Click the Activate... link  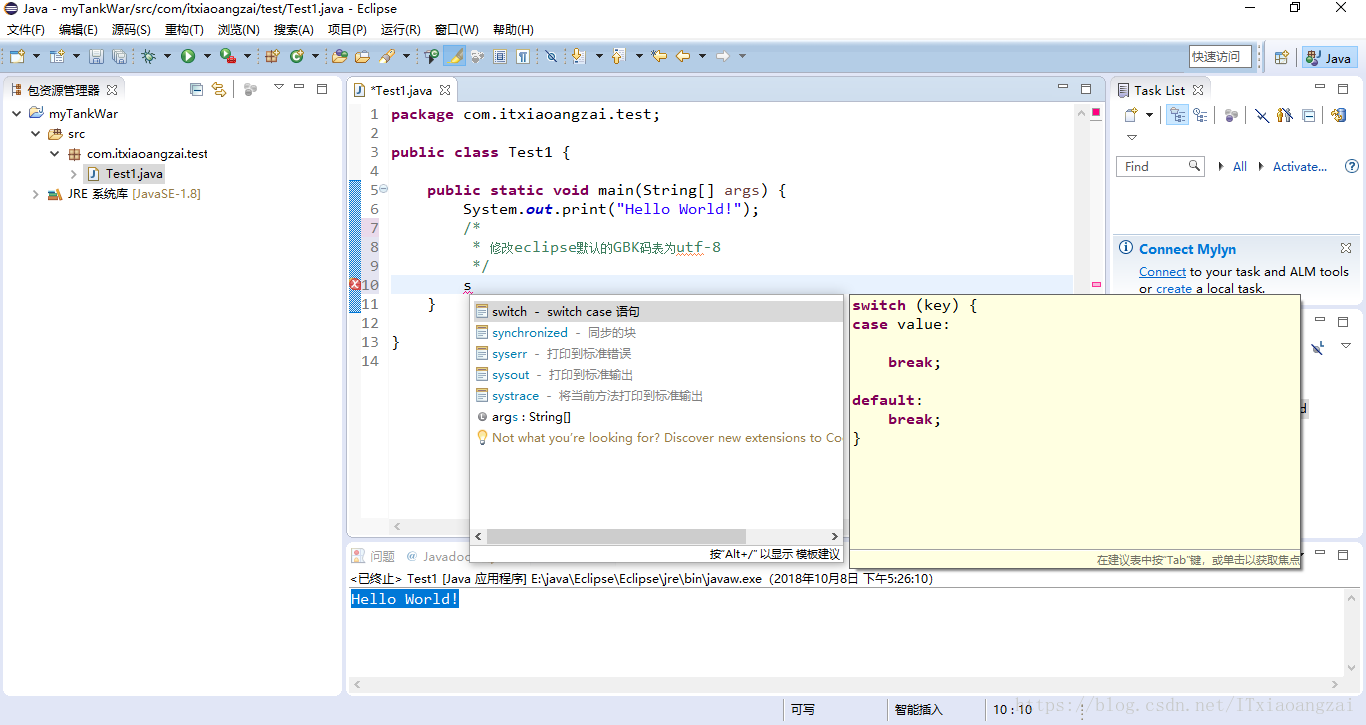click(x=1300, y=167)
